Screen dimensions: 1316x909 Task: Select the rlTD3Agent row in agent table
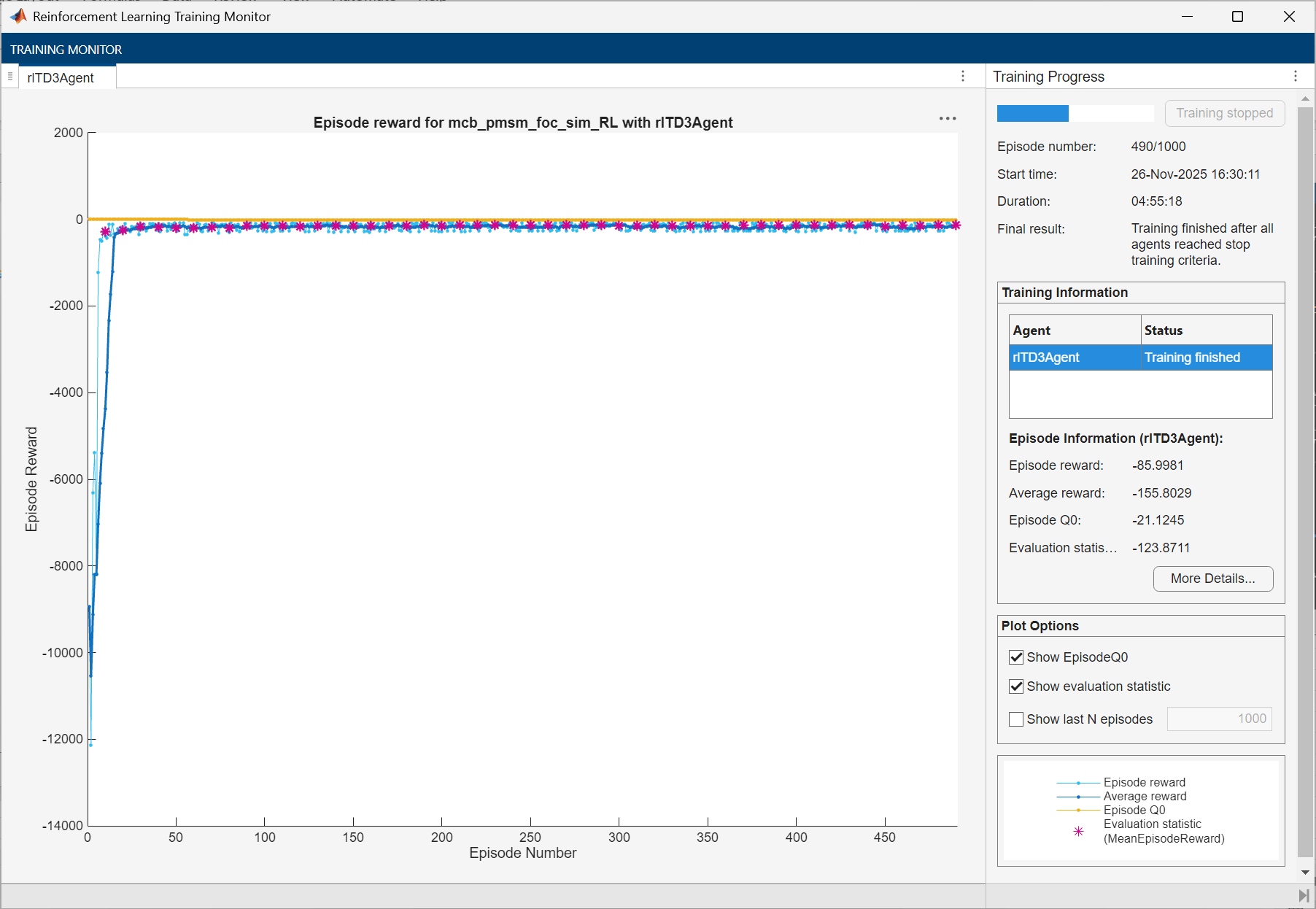click(1141, 357)
